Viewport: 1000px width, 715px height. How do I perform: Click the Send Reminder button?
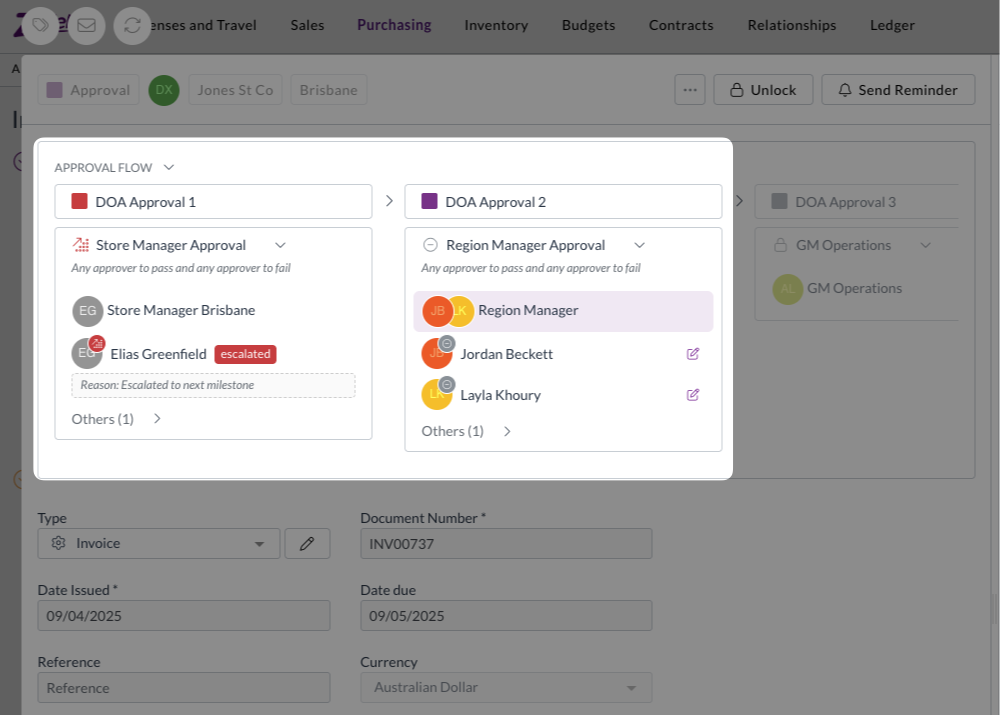point(898,90)
